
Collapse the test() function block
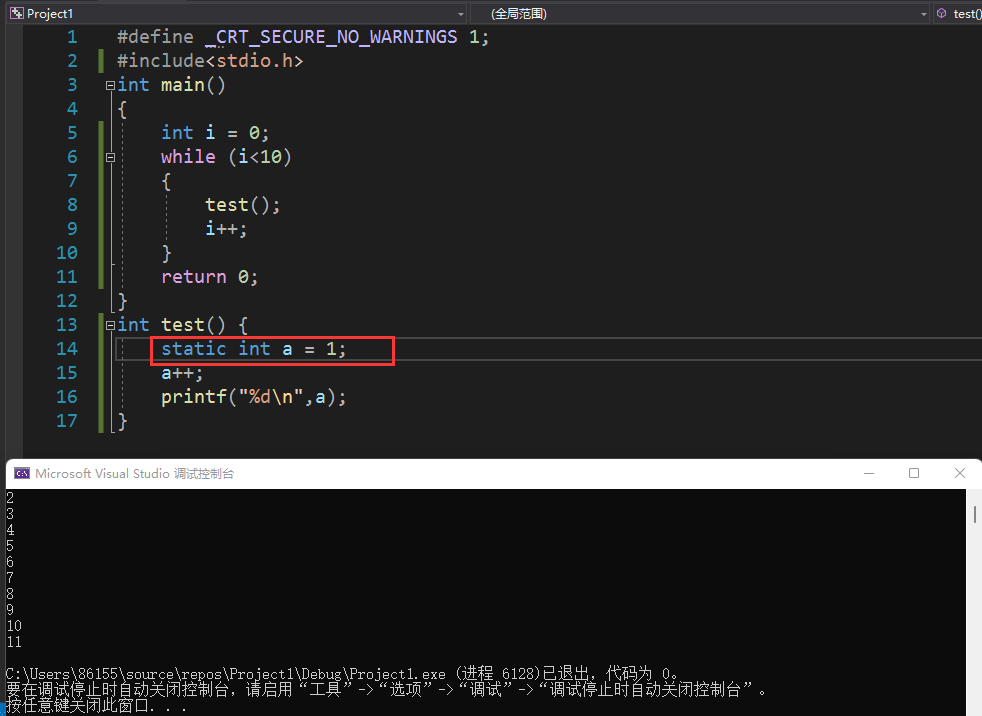[110, 325]
